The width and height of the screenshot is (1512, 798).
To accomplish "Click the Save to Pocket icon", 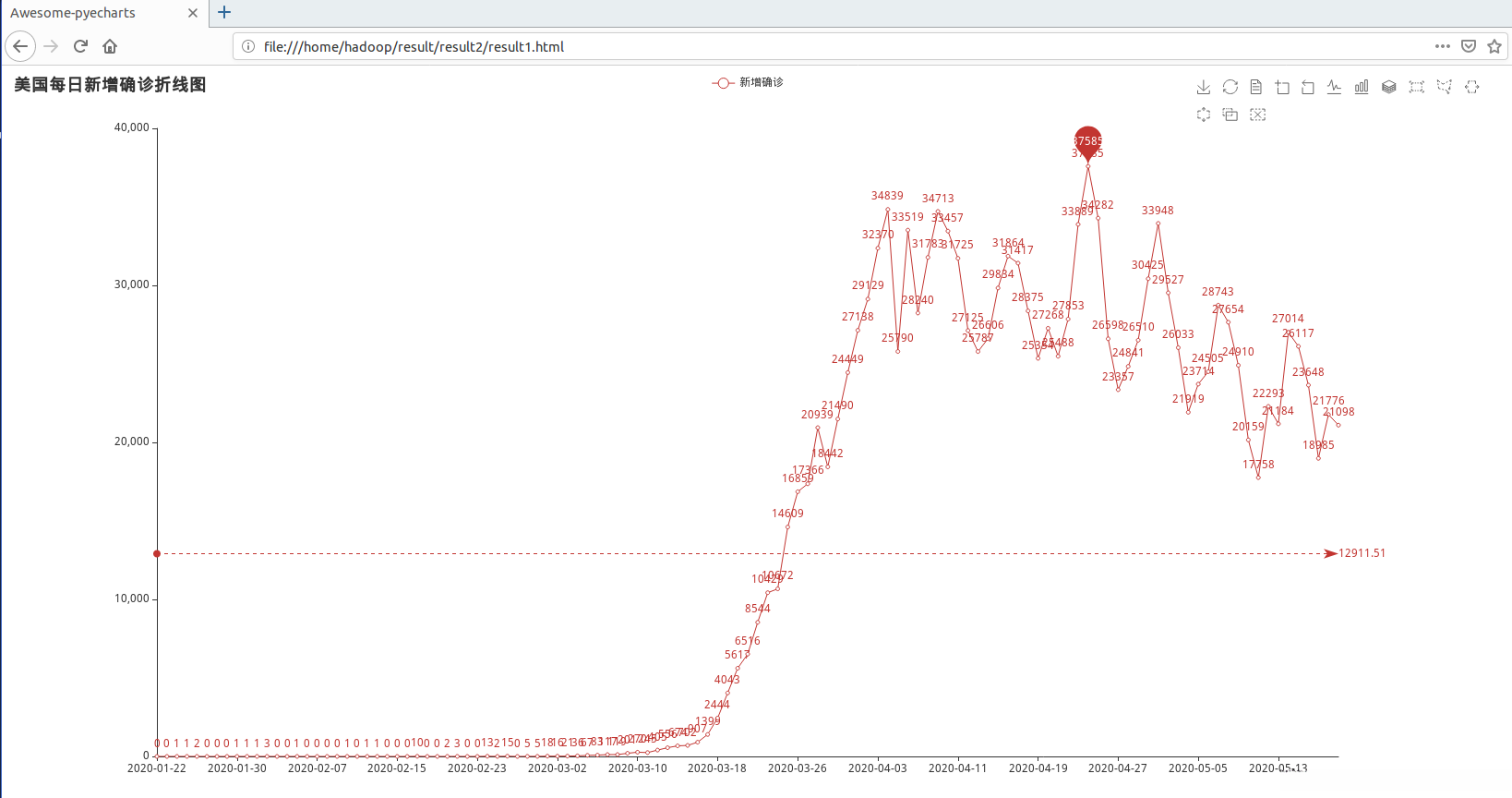I will [1469, 46].
